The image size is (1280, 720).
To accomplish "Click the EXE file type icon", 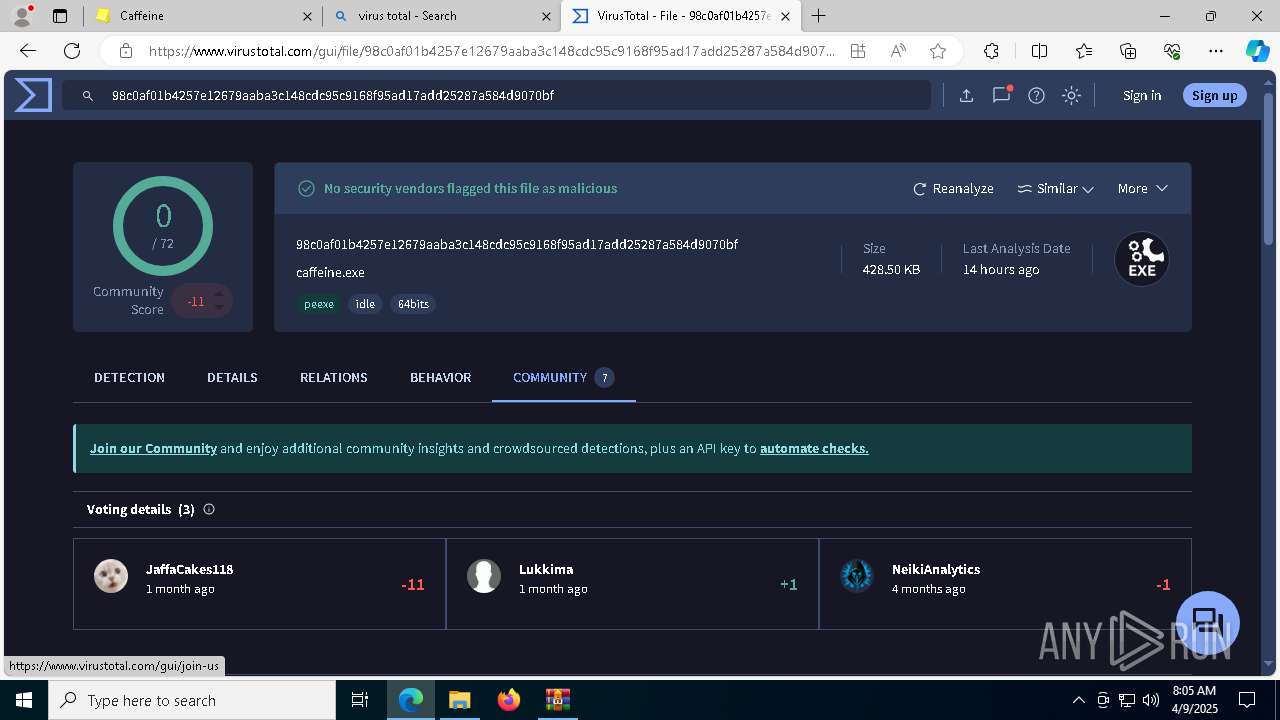I will (1142, 259).
